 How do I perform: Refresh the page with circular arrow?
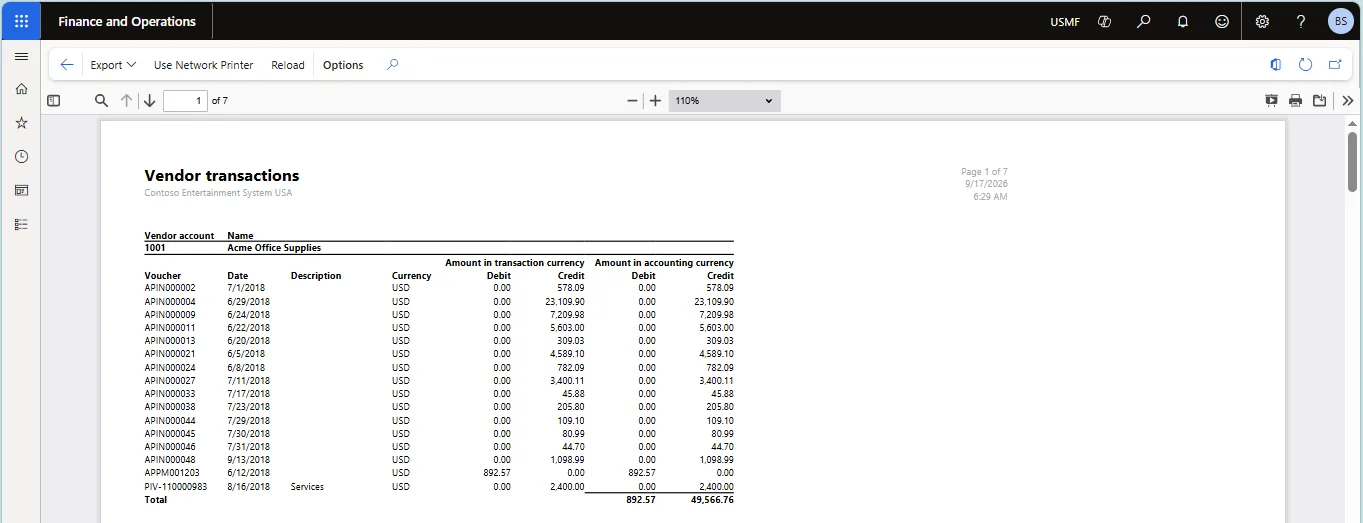point(1305,65)
